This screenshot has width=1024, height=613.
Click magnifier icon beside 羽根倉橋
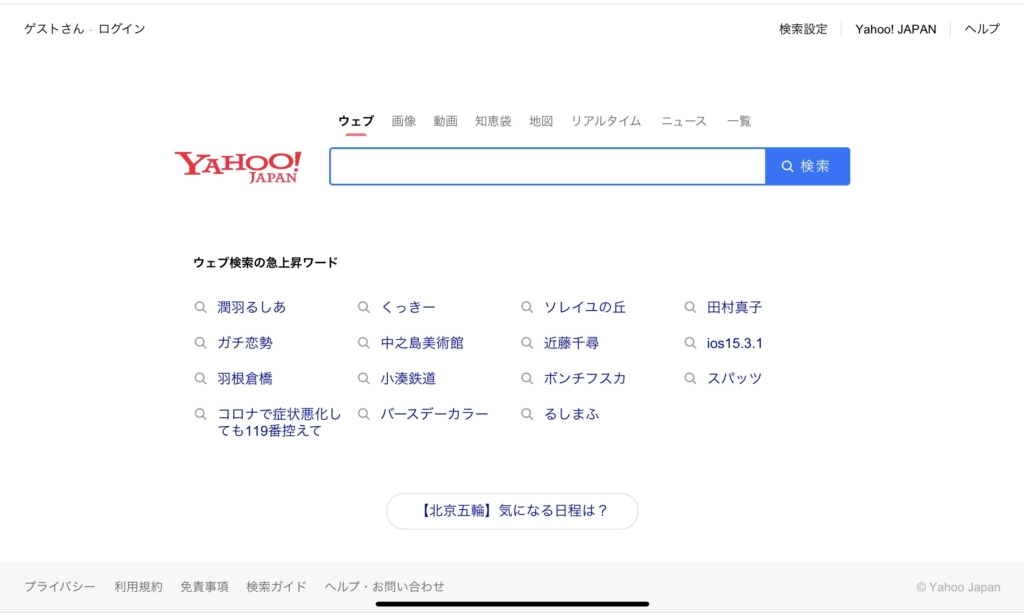click(200, 378)
